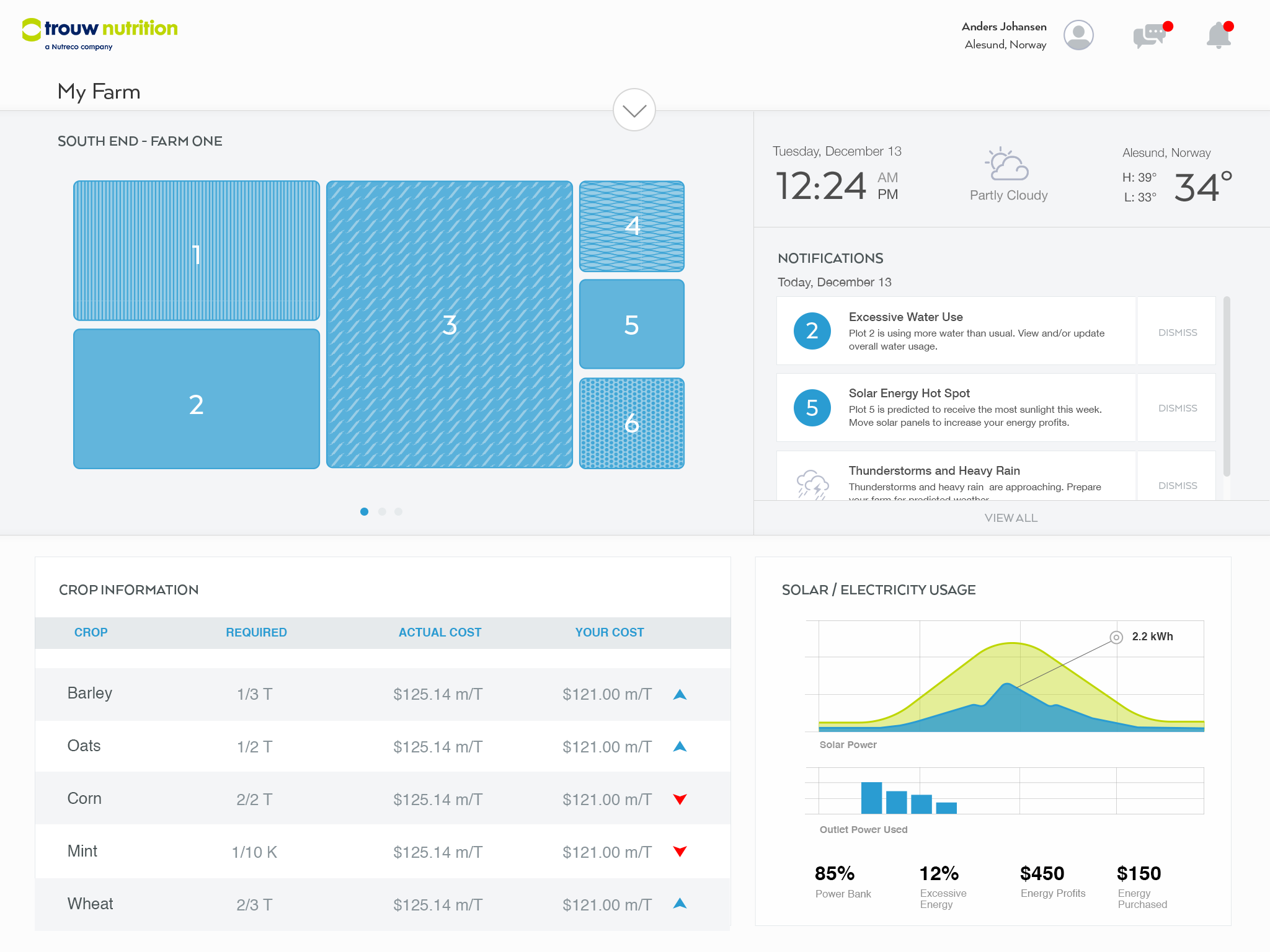The width and height of the screenshot is (1270, 952).
Task: Sort by the REQUIRED column header
Action: 256,633
